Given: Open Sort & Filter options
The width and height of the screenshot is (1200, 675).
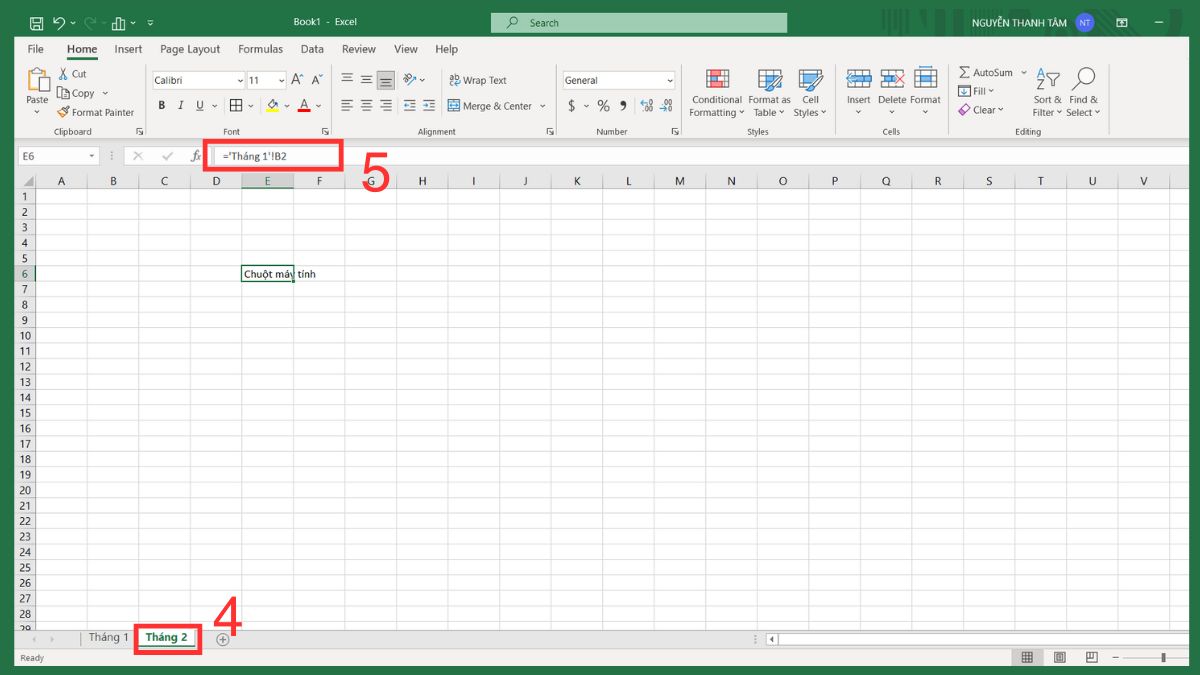Looking at the screenshot, I should [1048, 94].
